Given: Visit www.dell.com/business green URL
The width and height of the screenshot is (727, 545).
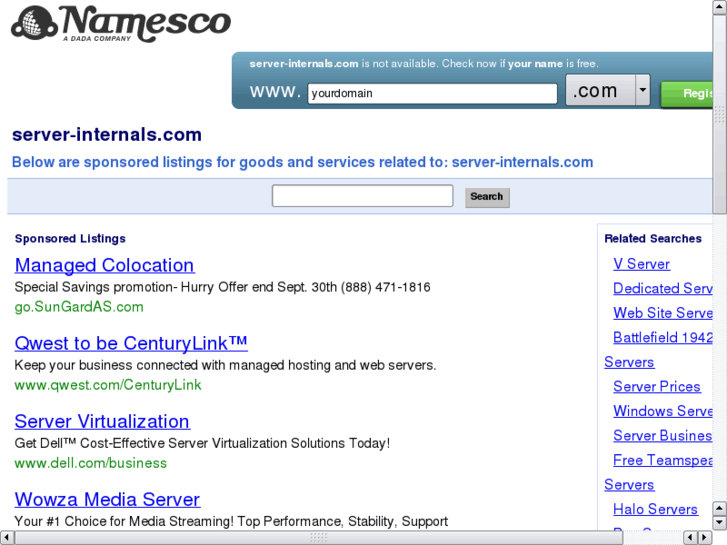Looking at the screenshot, I should tap(91, 463).
